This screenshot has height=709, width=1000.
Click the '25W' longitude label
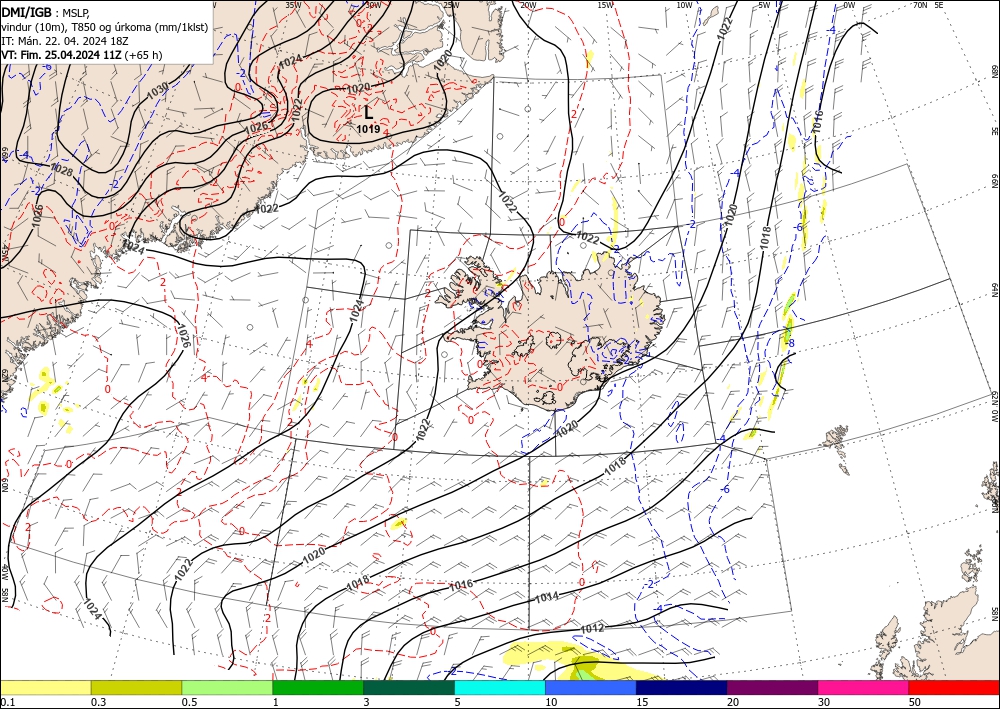coord(451,5)
